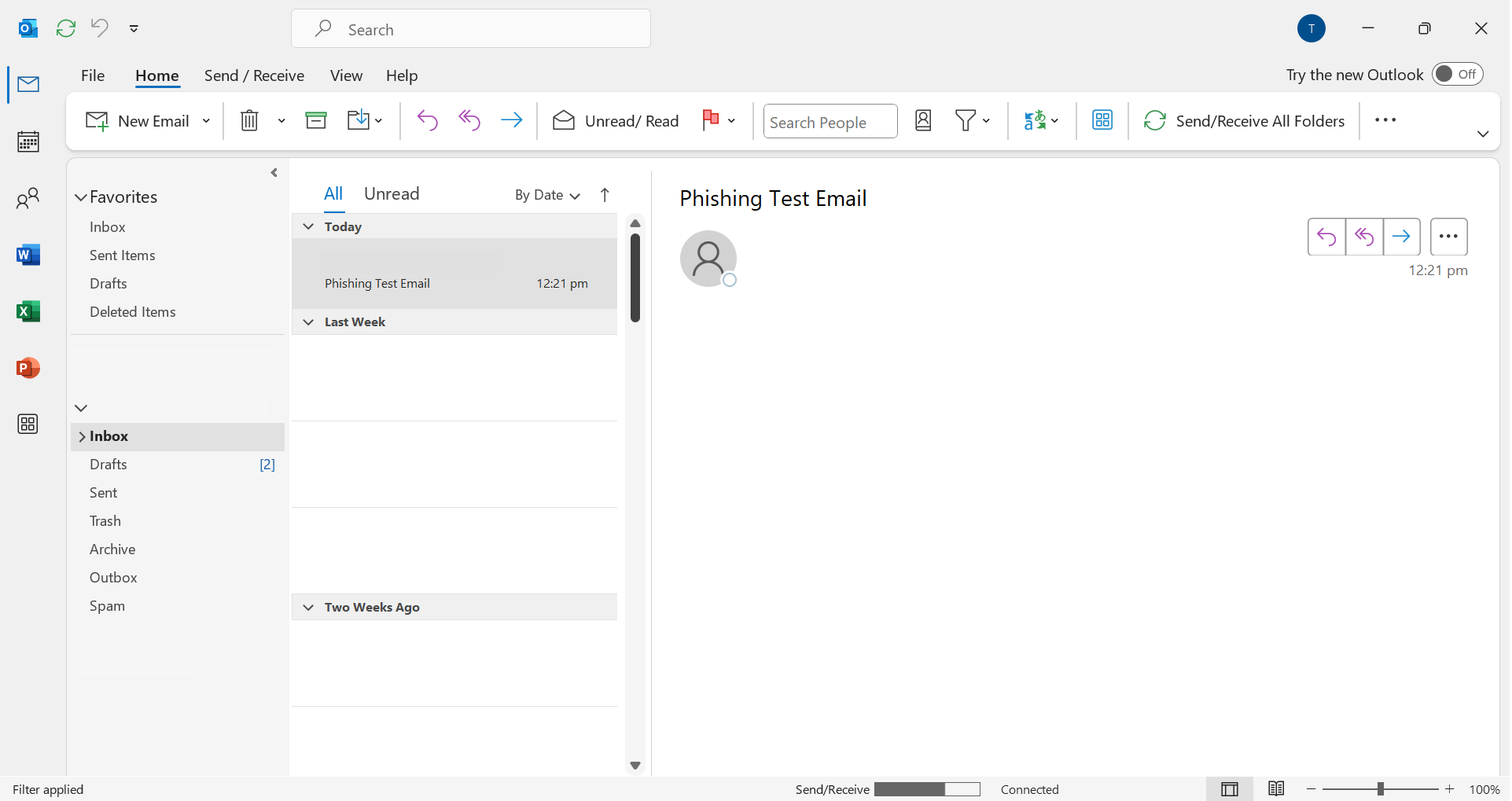The width and height of the screenshot is (1512, 801).
Task: Click the sender contact avatar
Action: coord(708,259)
